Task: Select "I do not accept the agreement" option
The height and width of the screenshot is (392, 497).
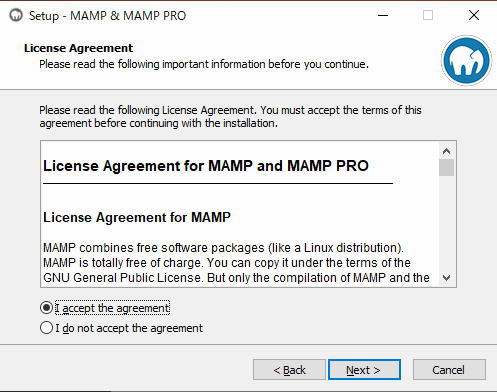Action: click(x=46, y=328)
